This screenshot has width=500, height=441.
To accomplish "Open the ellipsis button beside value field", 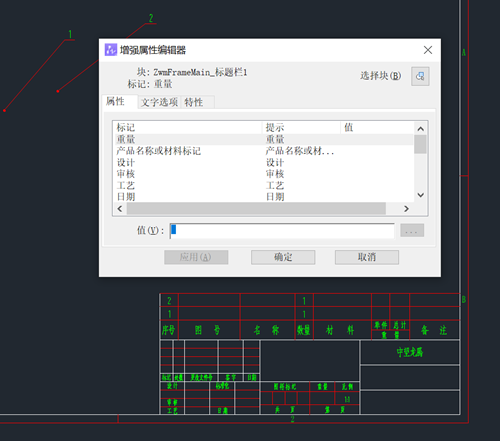I will coord(412,230).
